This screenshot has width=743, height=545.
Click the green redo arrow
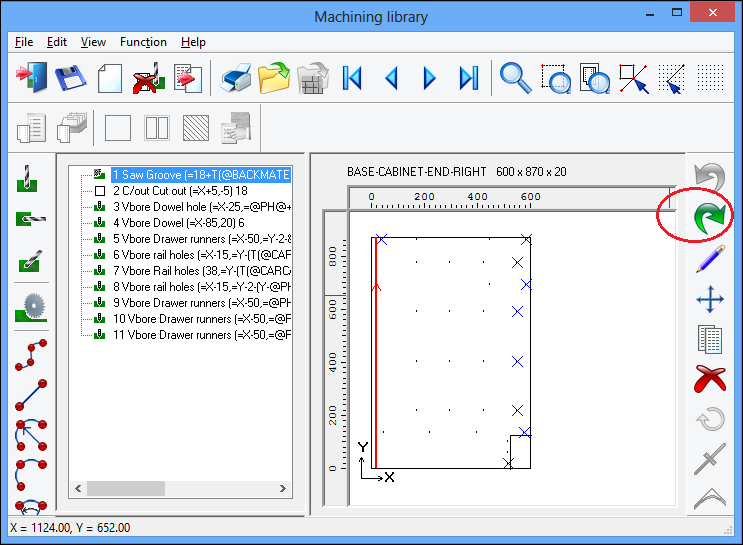point(709,218)
